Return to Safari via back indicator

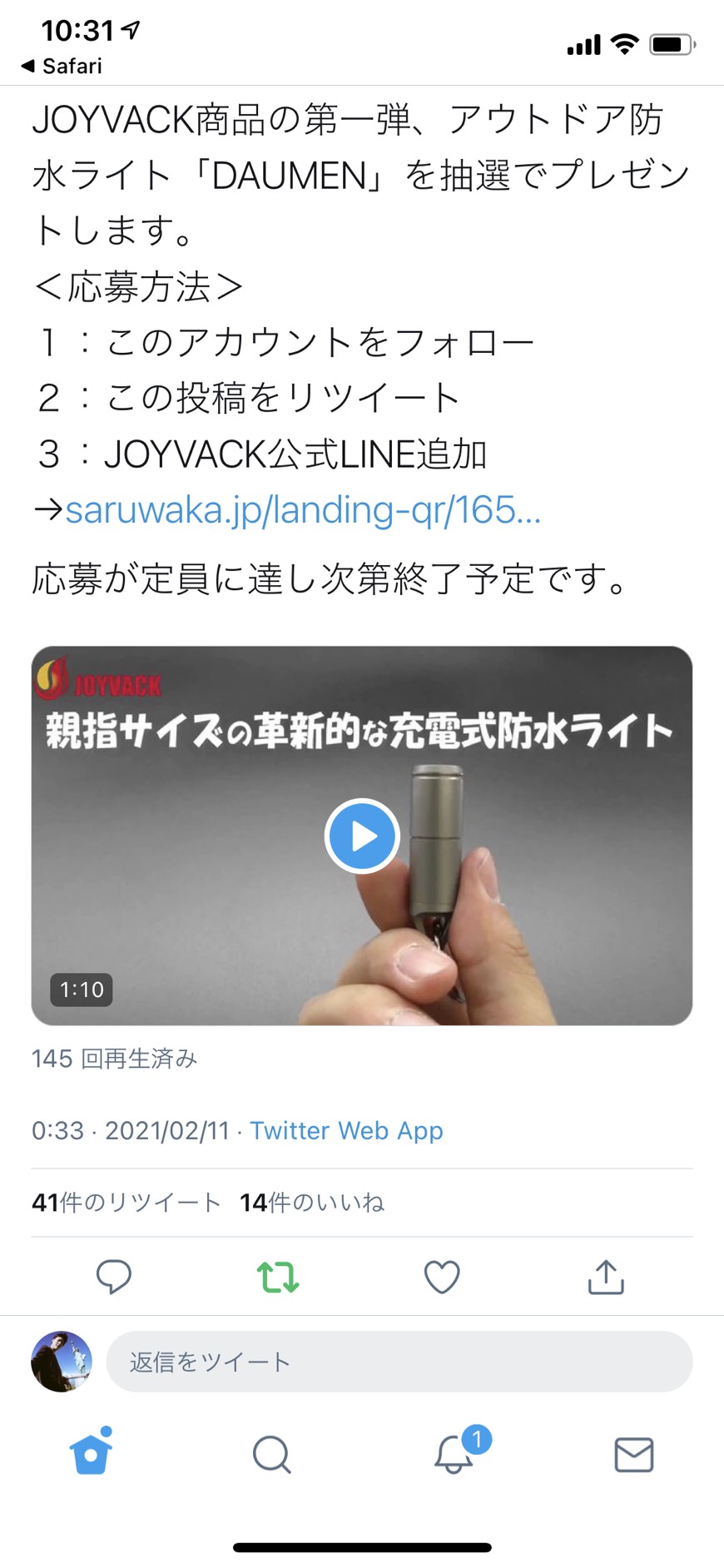[x=62, y=66]
